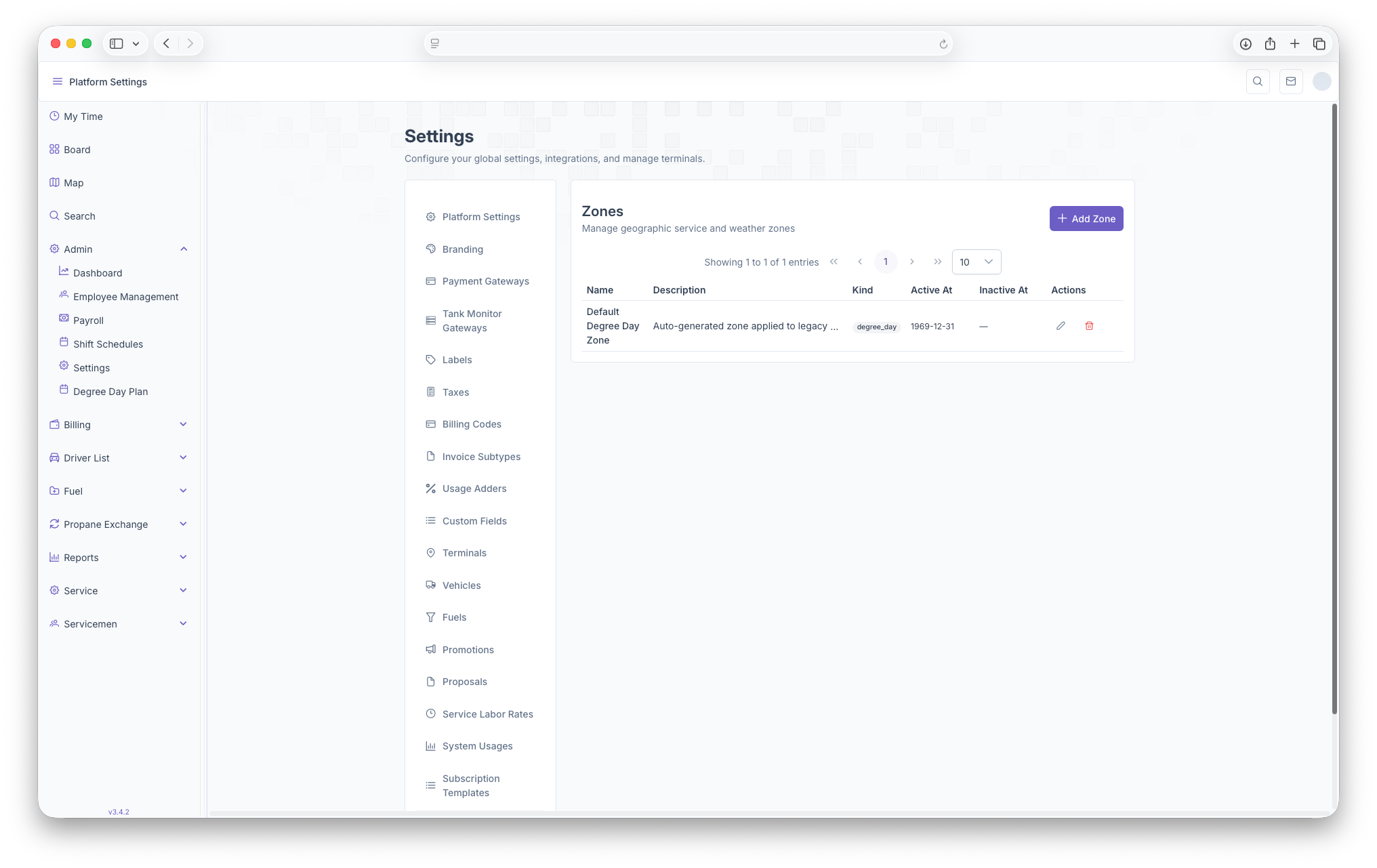
Task: Open Billing Codes in settings menu
Action: [x=472, y=424]
